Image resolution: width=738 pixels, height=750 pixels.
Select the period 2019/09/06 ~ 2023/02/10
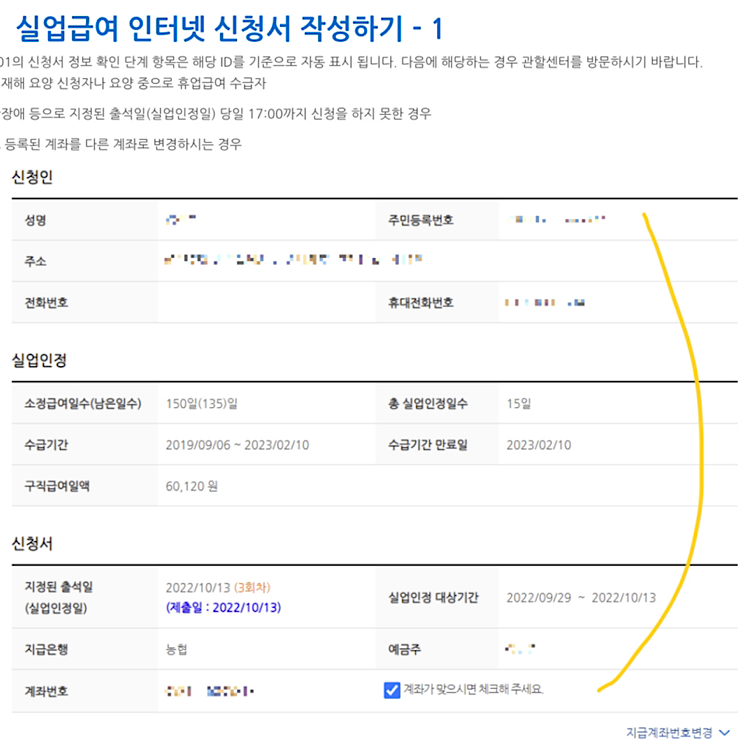237,445
